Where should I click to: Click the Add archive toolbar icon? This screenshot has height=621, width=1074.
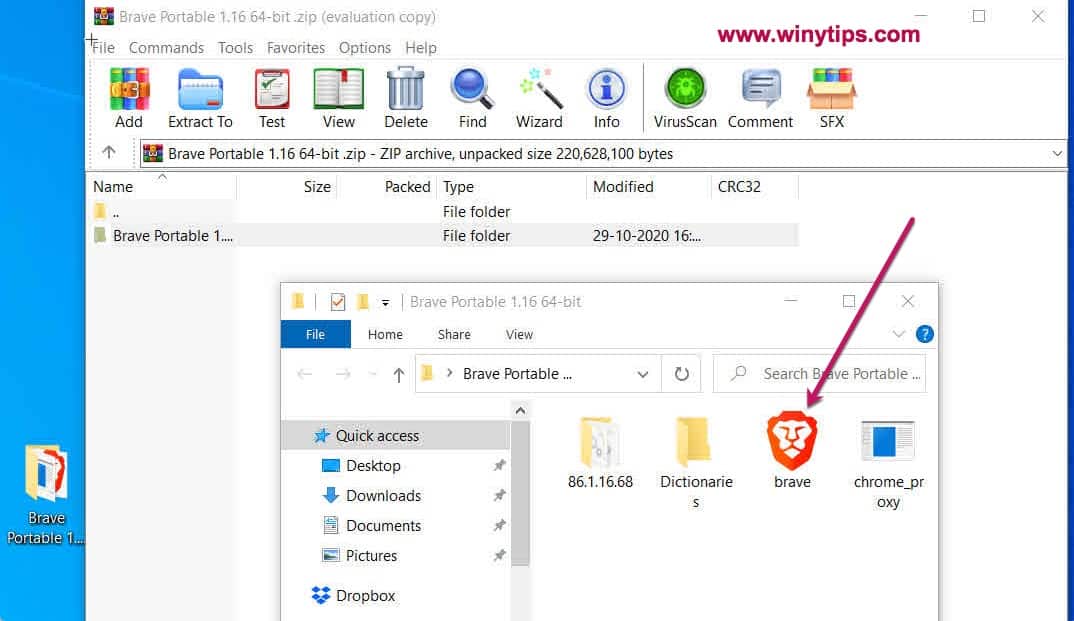tap(129, 98)
